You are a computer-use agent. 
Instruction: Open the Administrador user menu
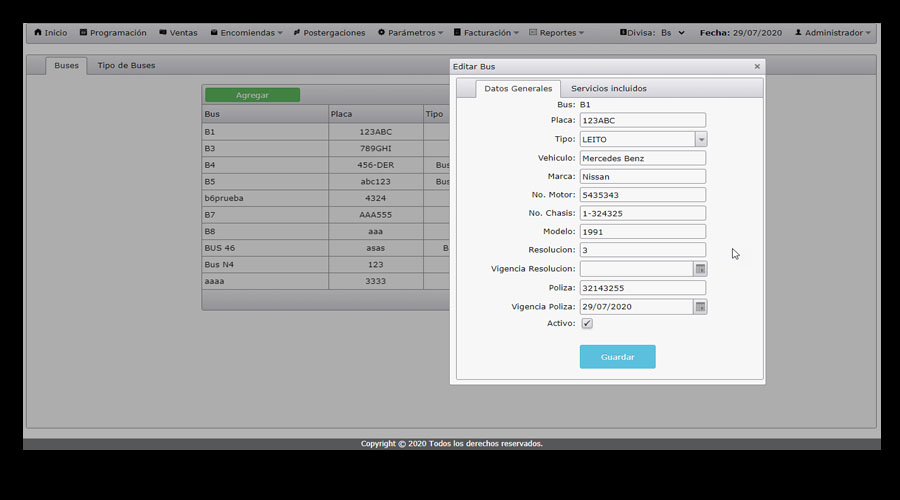pyautogui.click(x=832, y=33)
